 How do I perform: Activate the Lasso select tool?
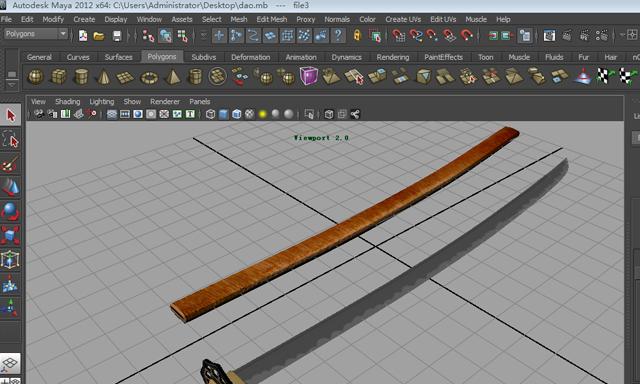[x=10, y=140]
